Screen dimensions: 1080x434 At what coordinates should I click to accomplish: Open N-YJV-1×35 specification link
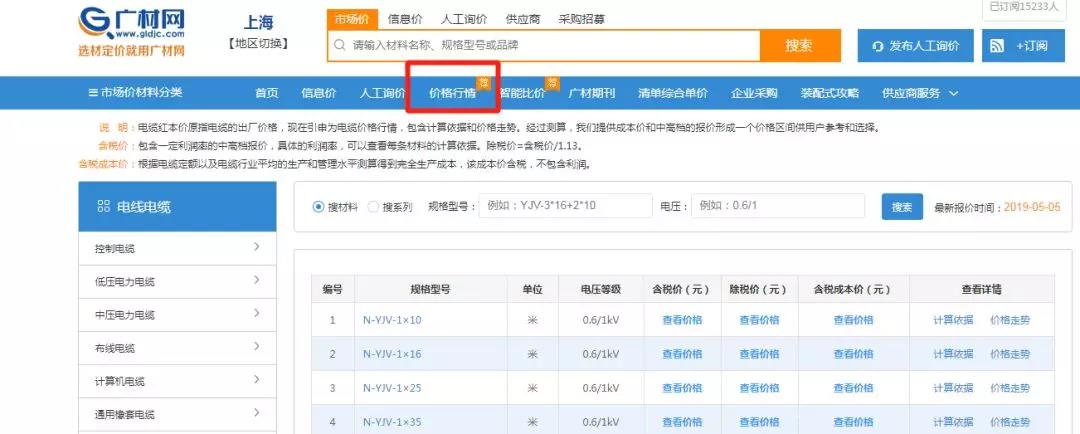click(x=392, y=422)
